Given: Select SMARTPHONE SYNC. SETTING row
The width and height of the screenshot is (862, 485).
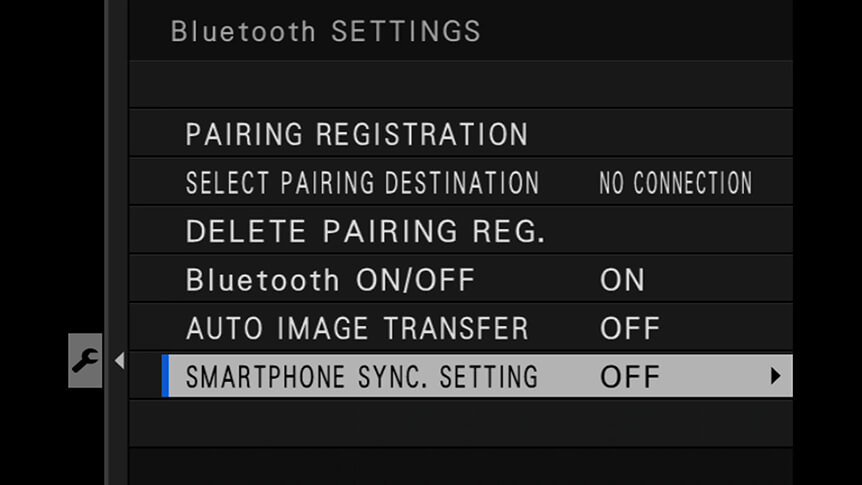Looking at the screenshot, I should tap(477, 376).
